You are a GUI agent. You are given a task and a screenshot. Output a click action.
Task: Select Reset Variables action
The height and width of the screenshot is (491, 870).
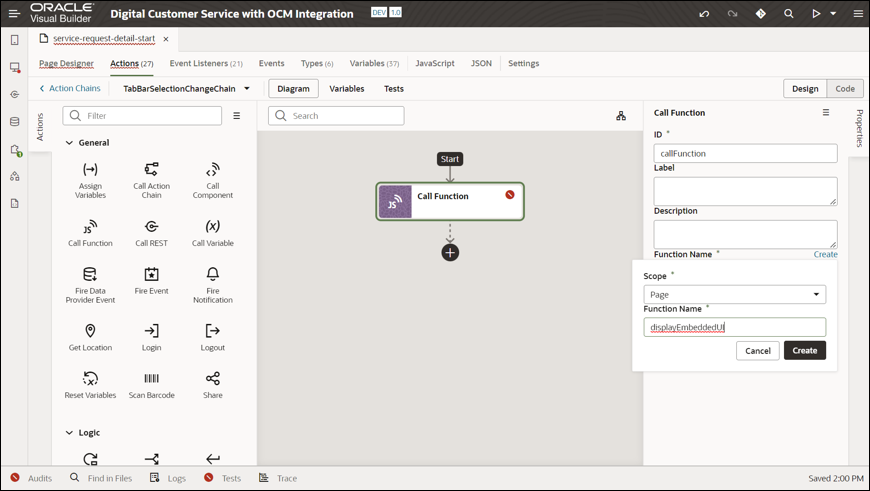point(90,385)
